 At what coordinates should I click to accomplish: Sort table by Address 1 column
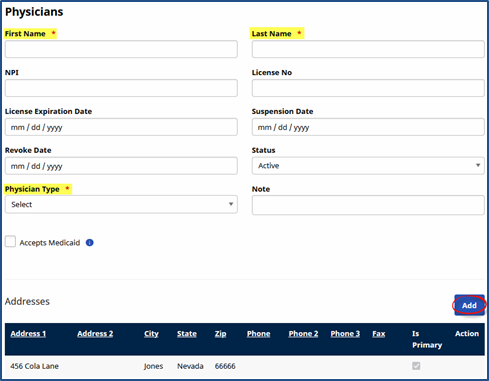point(28,334)
